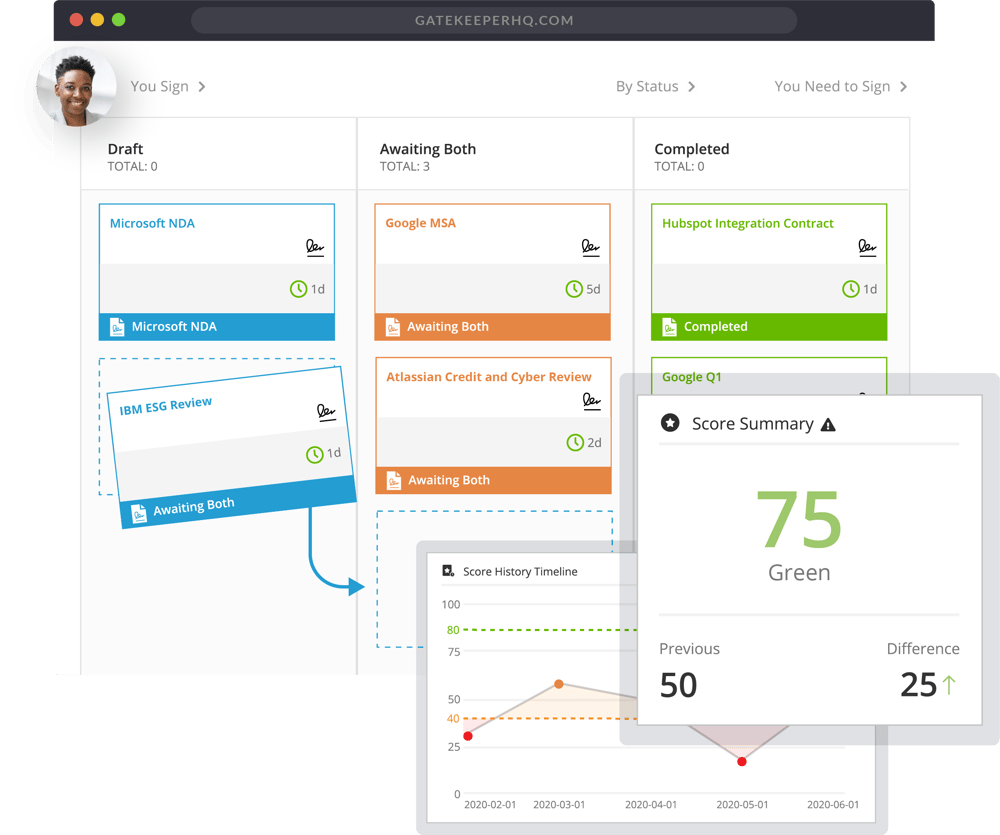The width and height of the screenshot is (1000, 835).
Task: Click document icon in Atlassian card footer
Action: (394, 480)
